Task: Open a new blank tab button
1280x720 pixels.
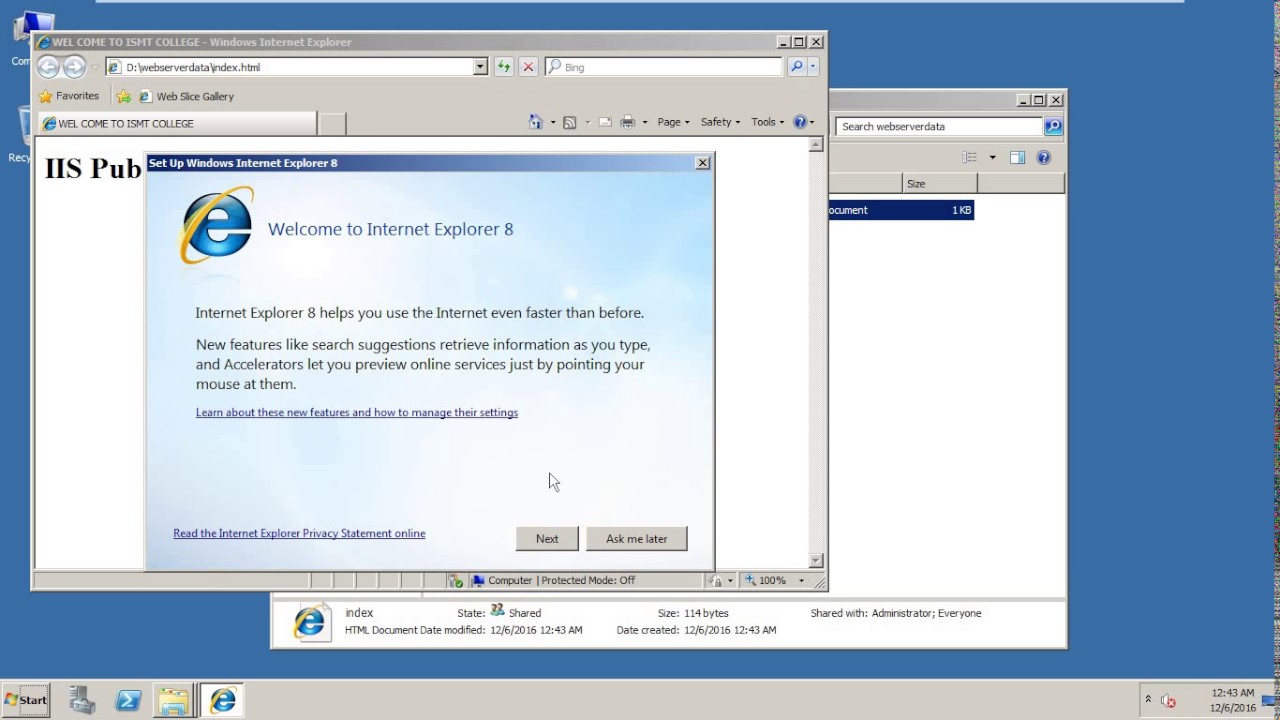Action: [x=332, y=124]
